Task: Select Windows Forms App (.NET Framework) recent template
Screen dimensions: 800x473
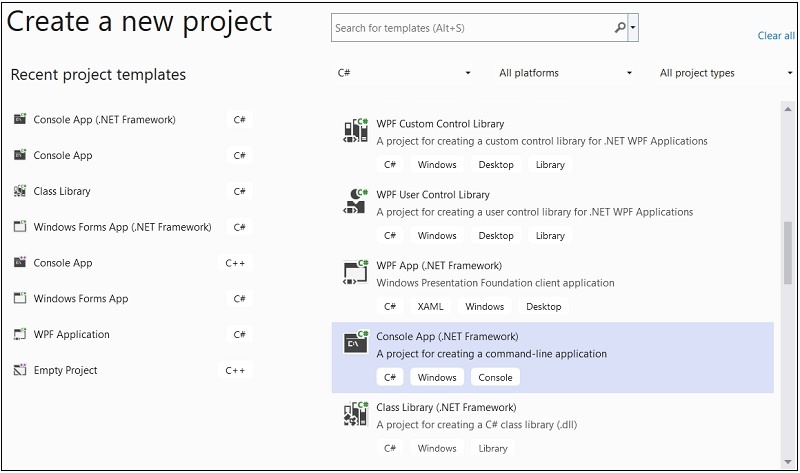Action: tap(122, 227)
